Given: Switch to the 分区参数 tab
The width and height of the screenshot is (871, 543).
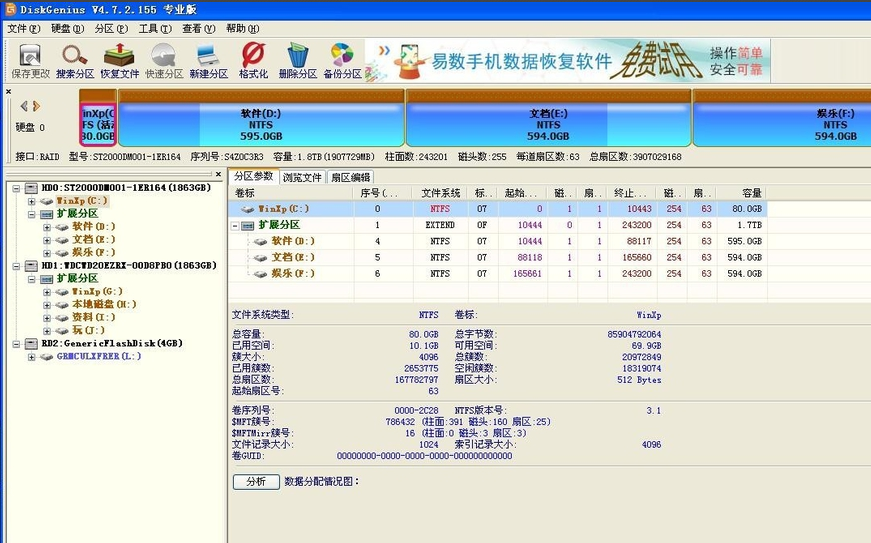Looking at the screenshot, I should [253, 176].
